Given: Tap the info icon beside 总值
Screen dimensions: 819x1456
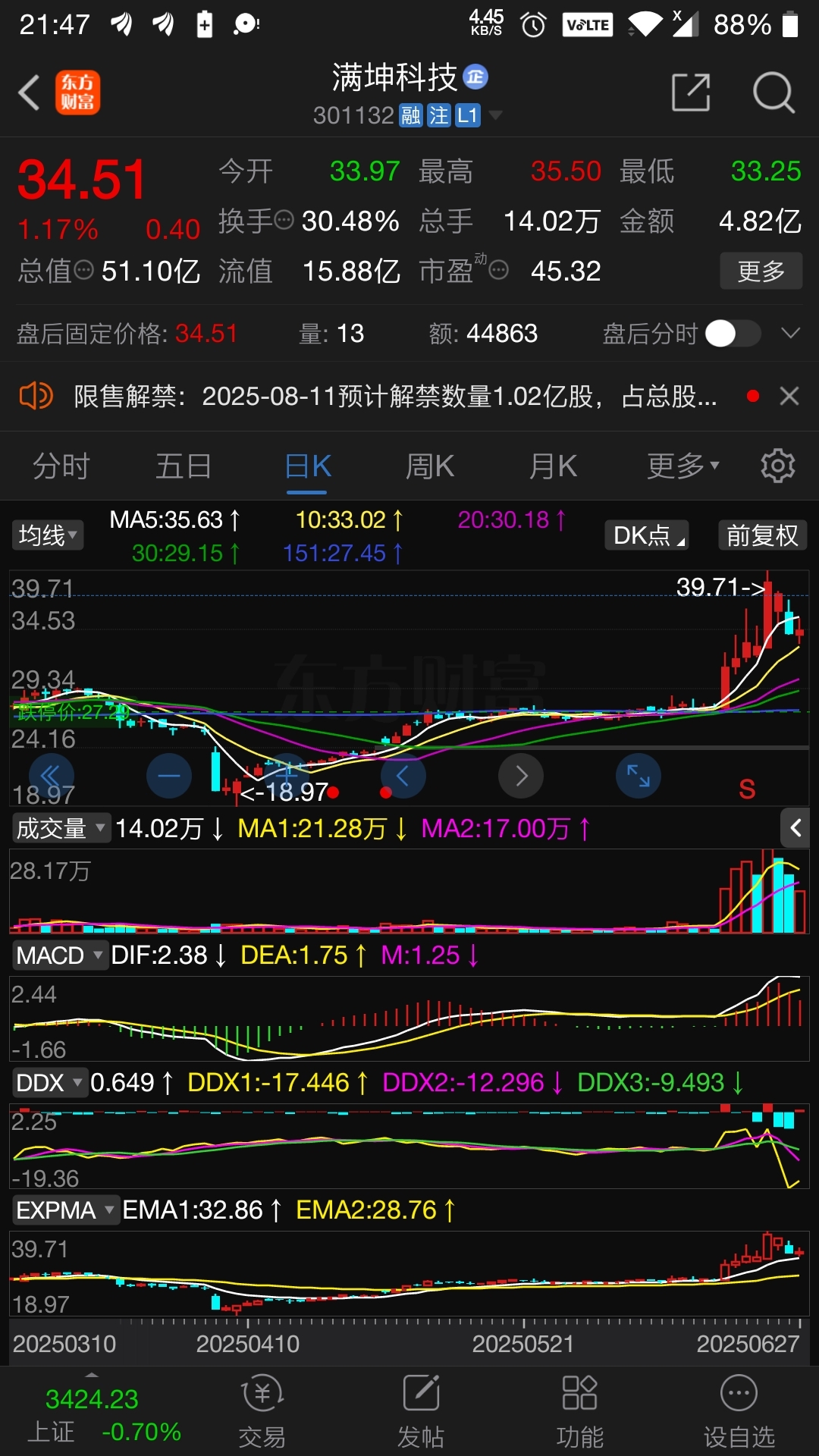Looking at the screenshot, I should [83, 270].
